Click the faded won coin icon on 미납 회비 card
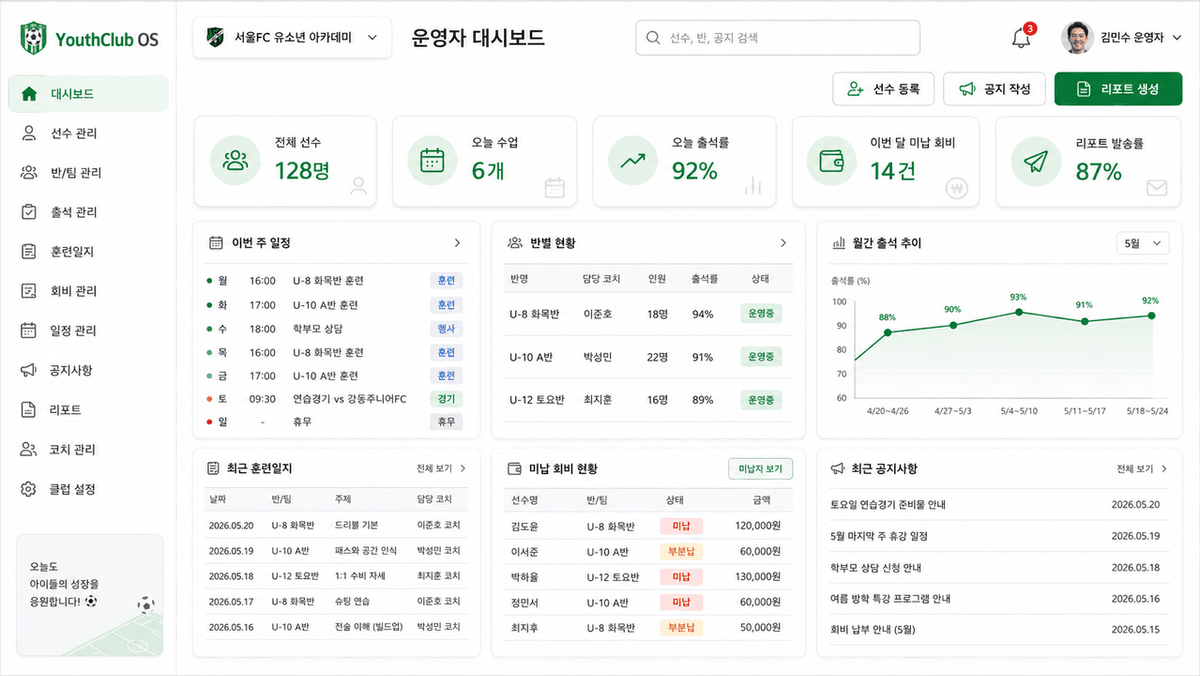1200x676 pixels. (x=957, y=187)
